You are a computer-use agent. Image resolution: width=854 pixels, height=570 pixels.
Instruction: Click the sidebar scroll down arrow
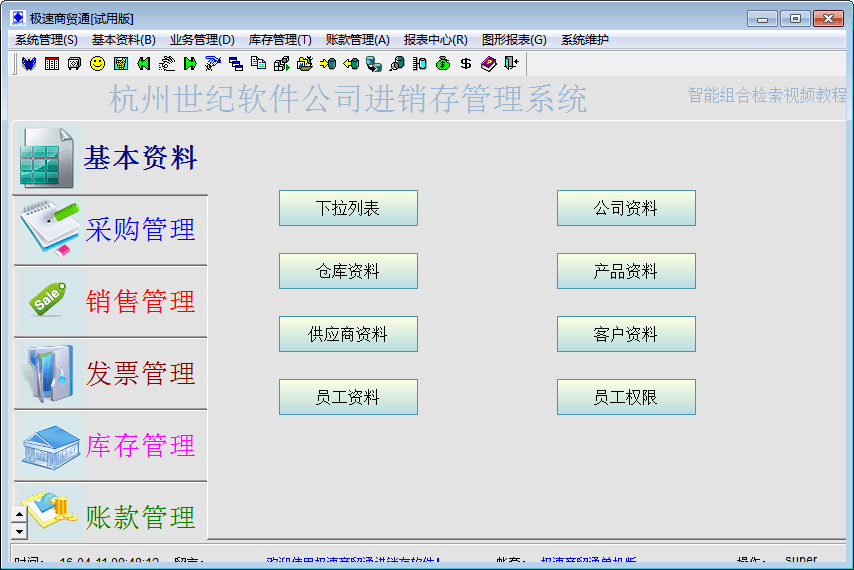tap(19, 531)
